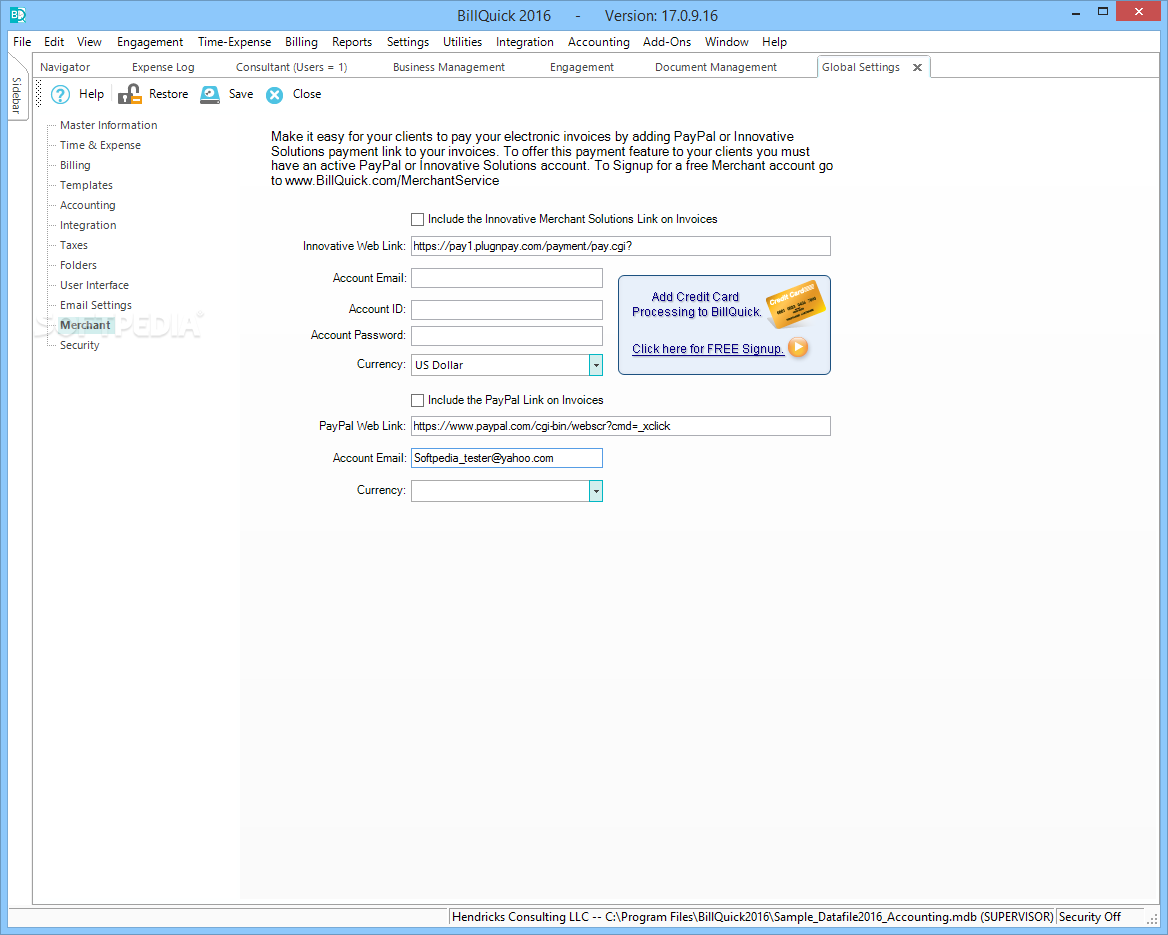Click the Save toolbar label
This screenshot has width=1168, height=935.
click(x=241, y=94)
